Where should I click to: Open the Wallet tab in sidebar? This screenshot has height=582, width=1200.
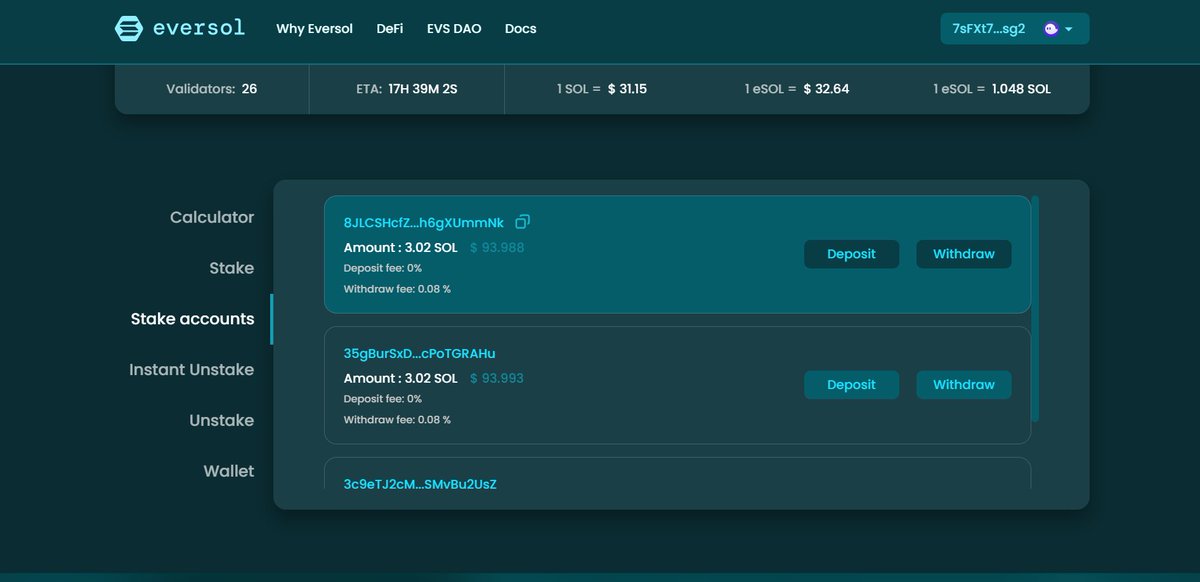229,471
